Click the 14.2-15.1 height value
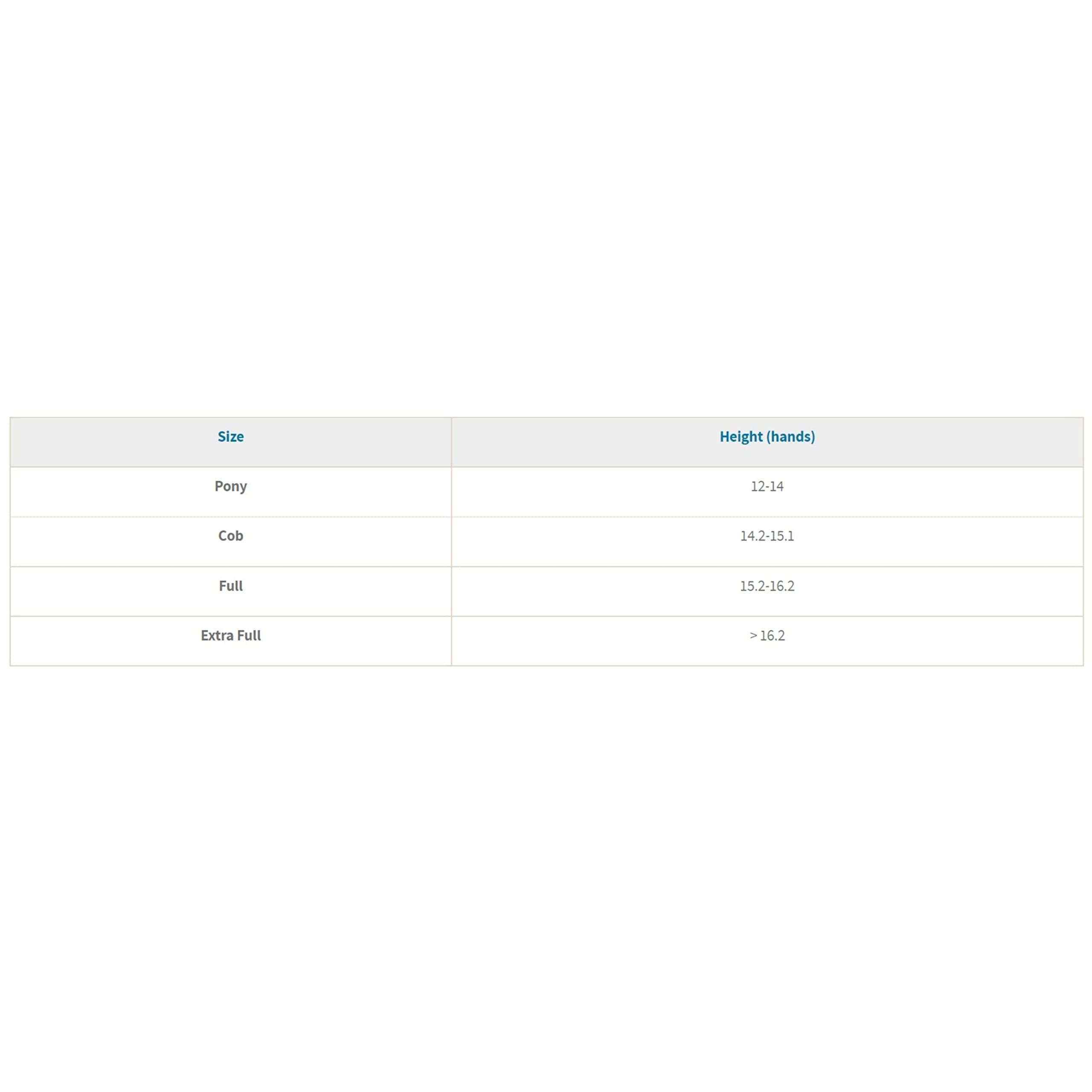This screenshot has height=1092, width=1092. click(x=767, y=536)
